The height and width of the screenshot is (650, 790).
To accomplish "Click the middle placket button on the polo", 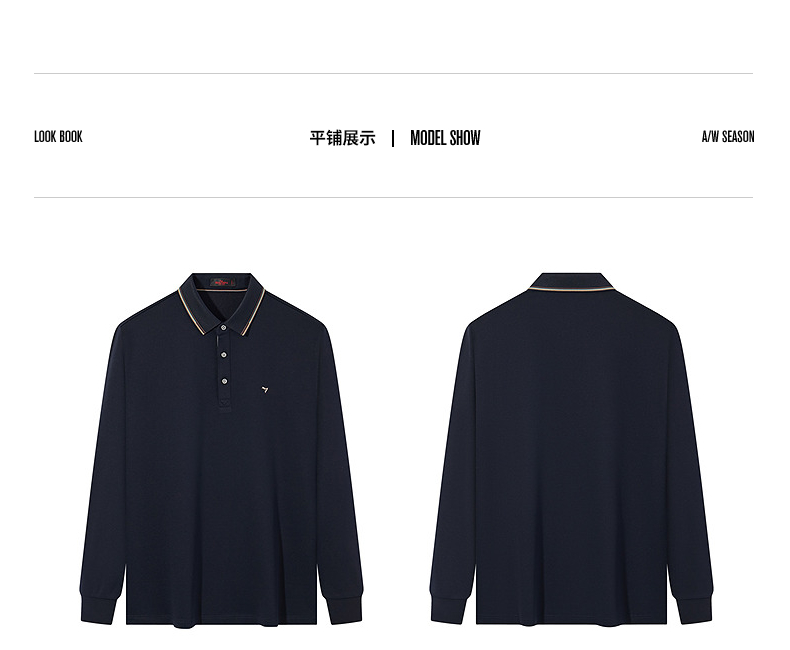I will tap(224, 355).
